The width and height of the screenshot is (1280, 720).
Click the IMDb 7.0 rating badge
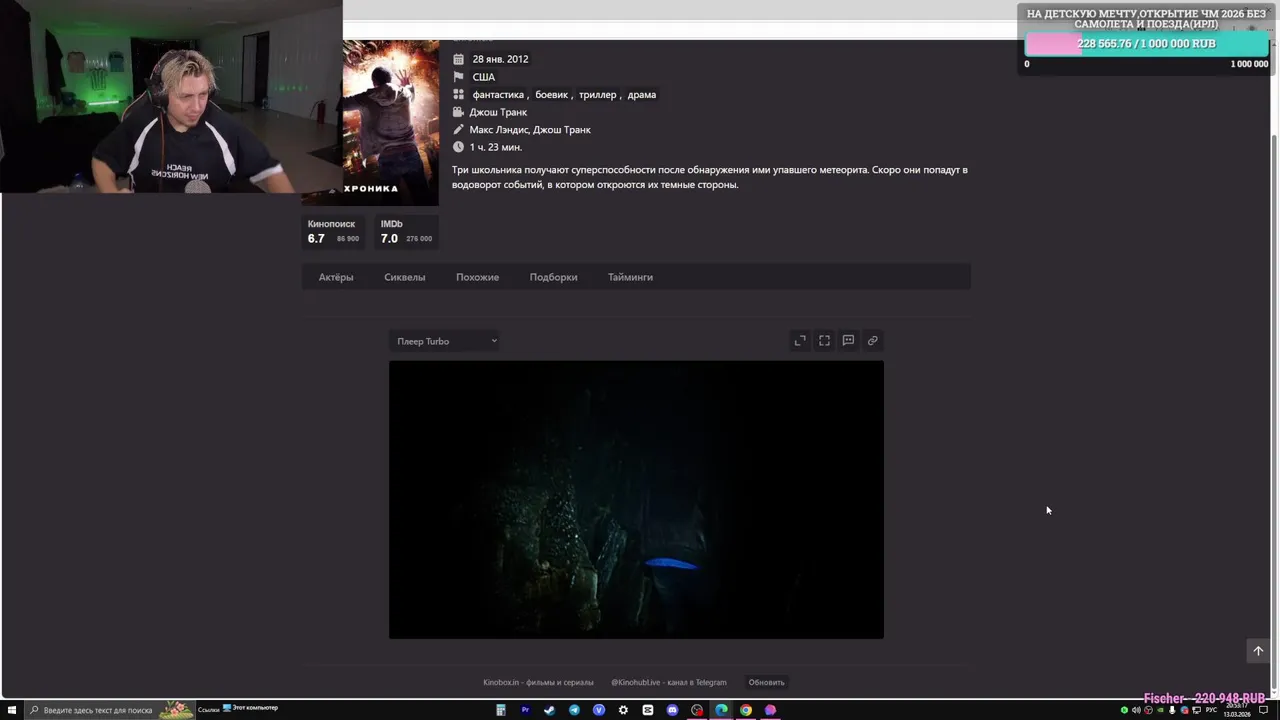pyautogui.click(x=406, y=232)
